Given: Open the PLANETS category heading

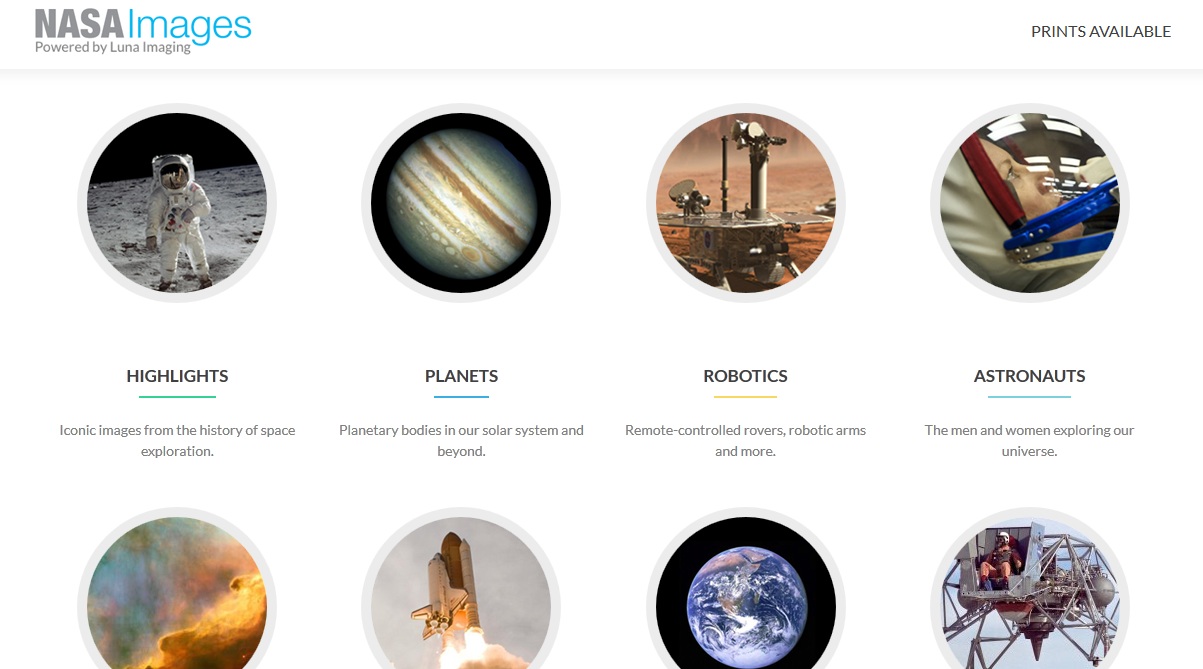Looking at the screenshot, I should 461,376.
